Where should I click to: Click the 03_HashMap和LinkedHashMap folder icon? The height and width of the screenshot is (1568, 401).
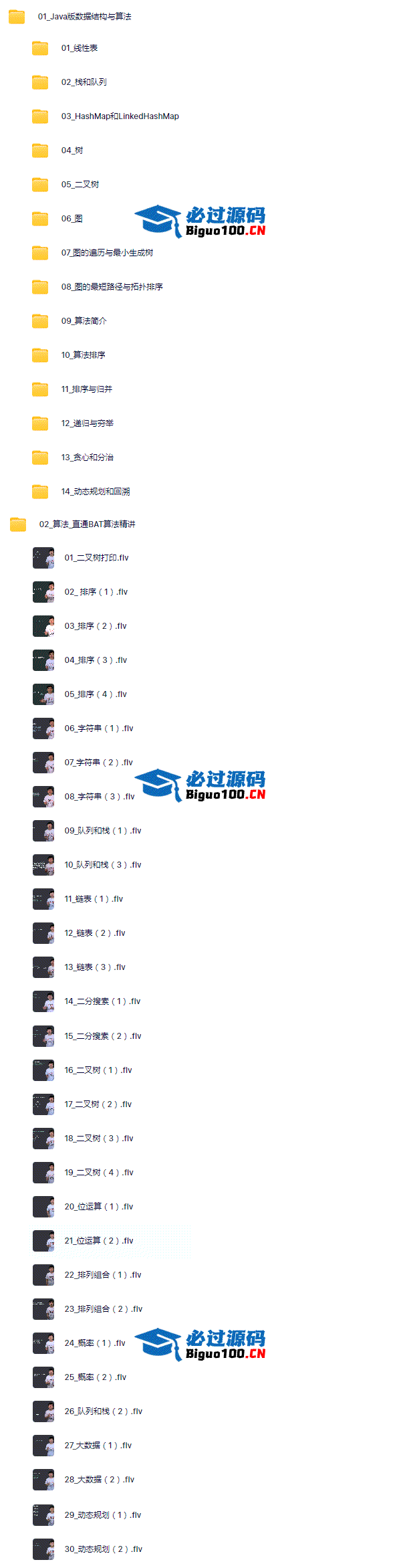(40, 116)
